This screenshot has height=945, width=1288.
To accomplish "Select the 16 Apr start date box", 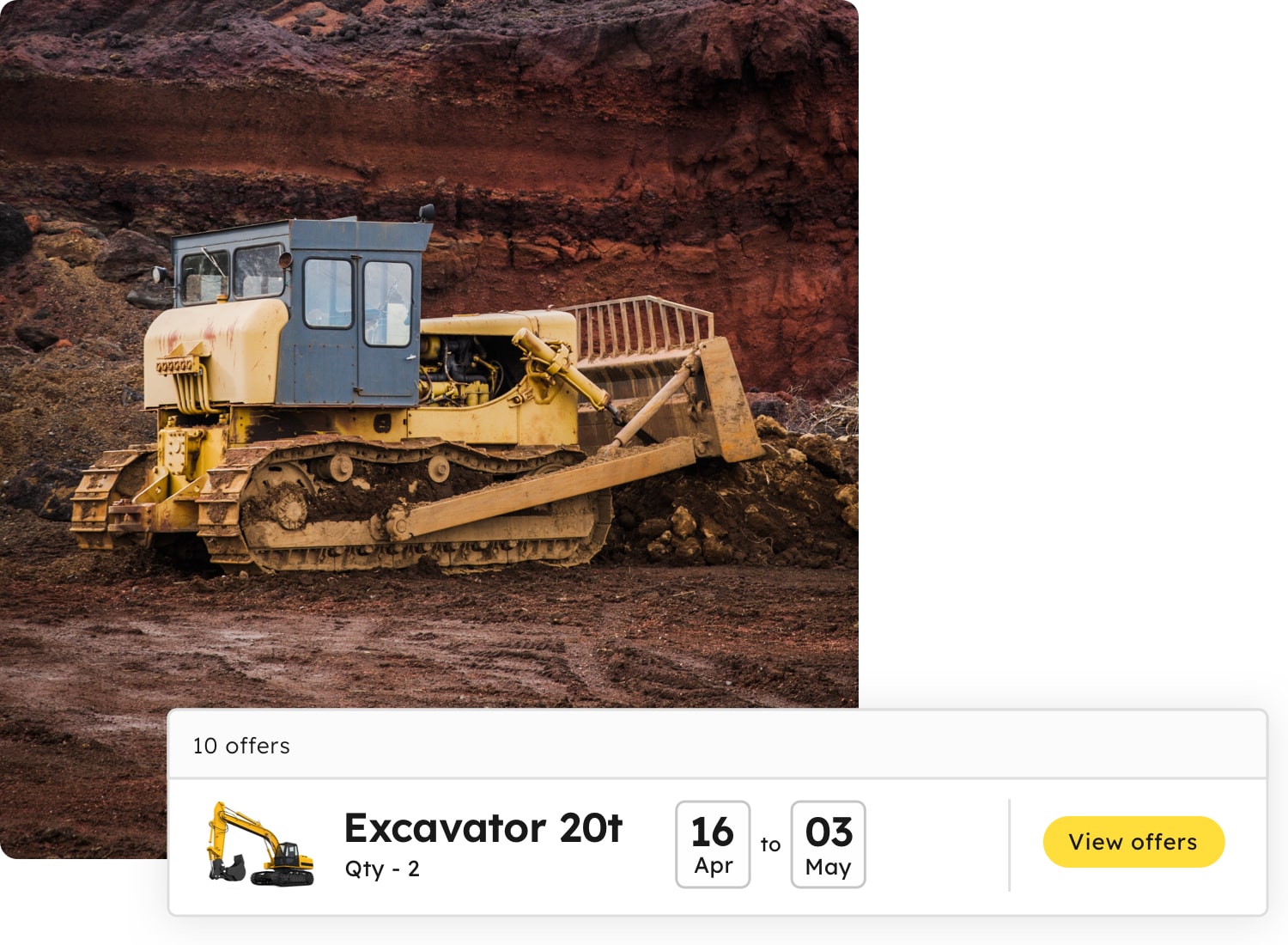I will point(713,844).
